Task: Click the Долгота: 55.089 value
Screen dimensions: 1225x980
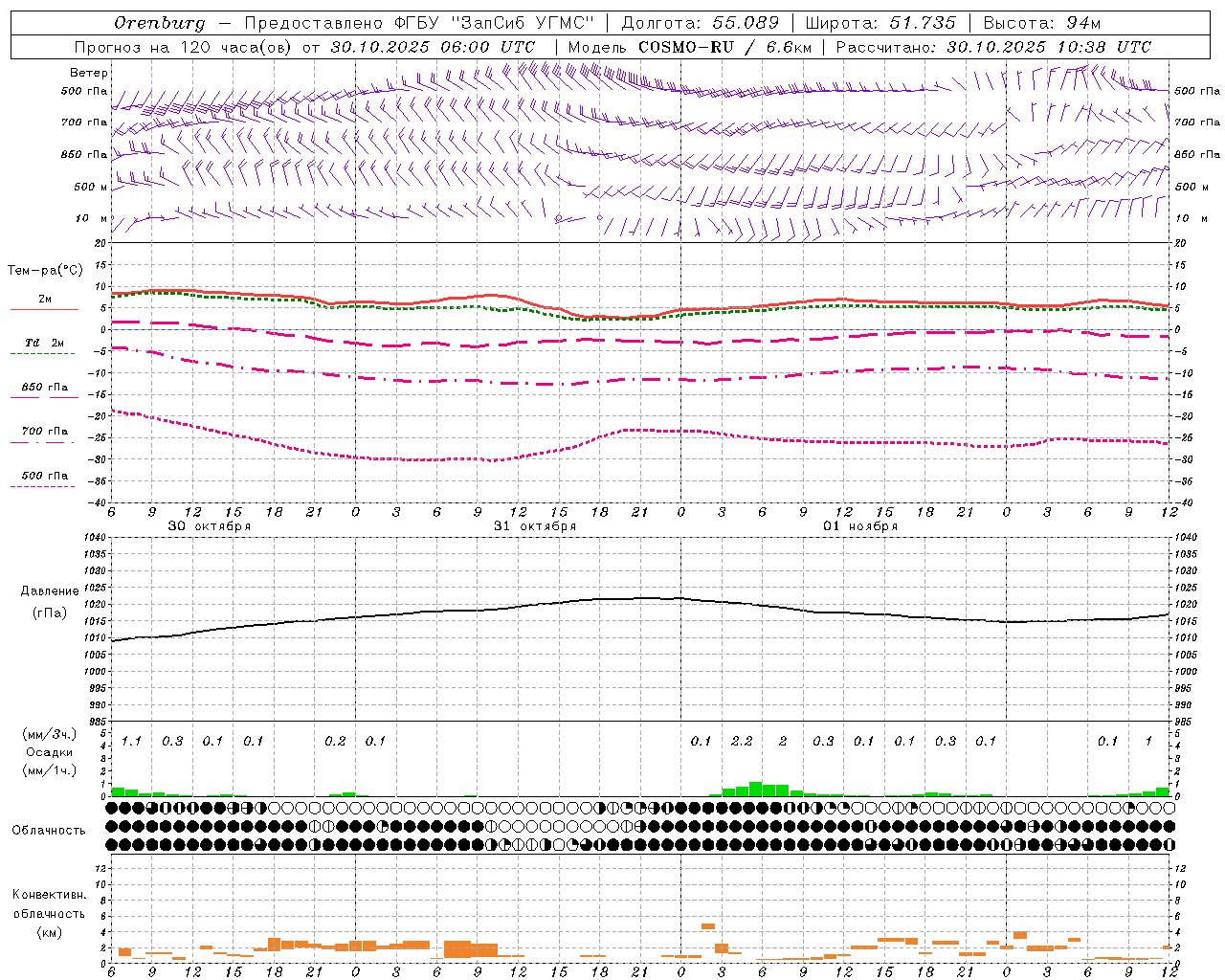Action: pos(701,23)
